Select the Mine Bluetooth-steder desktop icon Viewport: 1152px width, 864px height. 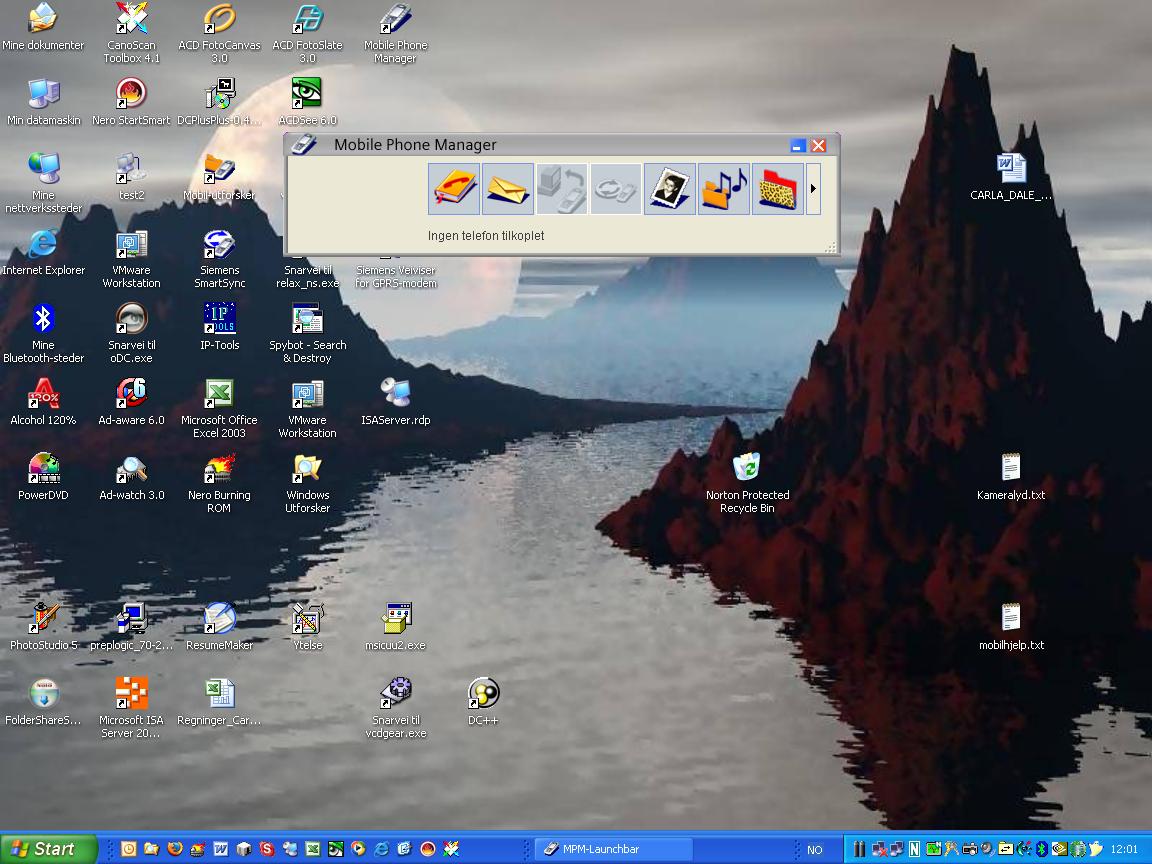43,334
